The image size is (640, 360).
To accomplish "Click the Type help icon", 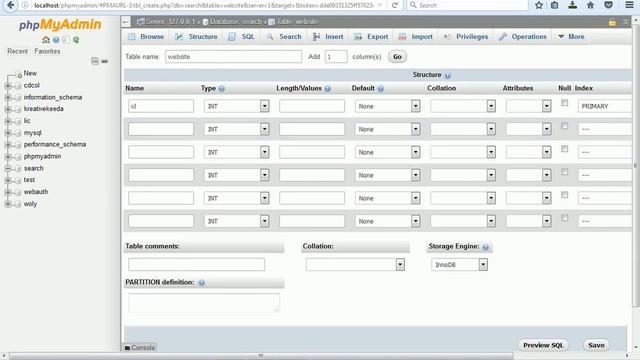I will pyautogui.click(x=222, y=89).
